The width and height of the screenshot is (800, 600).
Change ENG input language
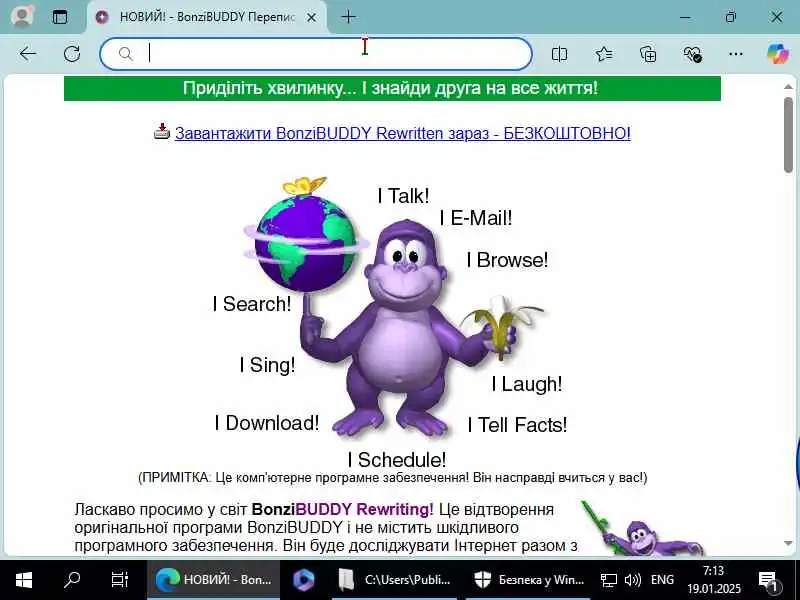662,580
